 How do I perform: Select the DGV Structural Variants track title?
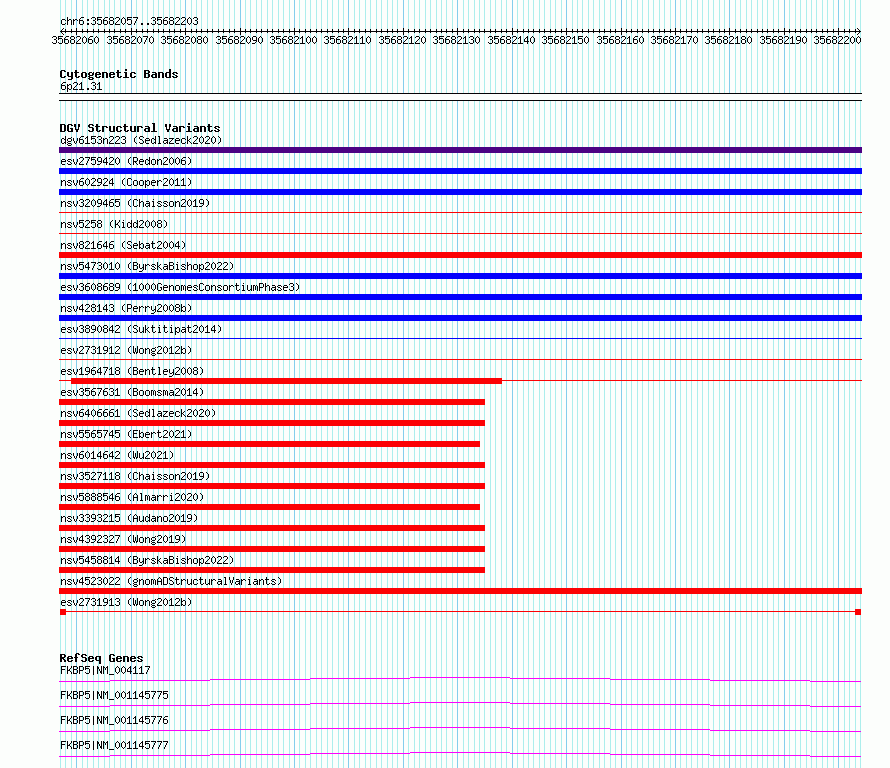point(140,128)
